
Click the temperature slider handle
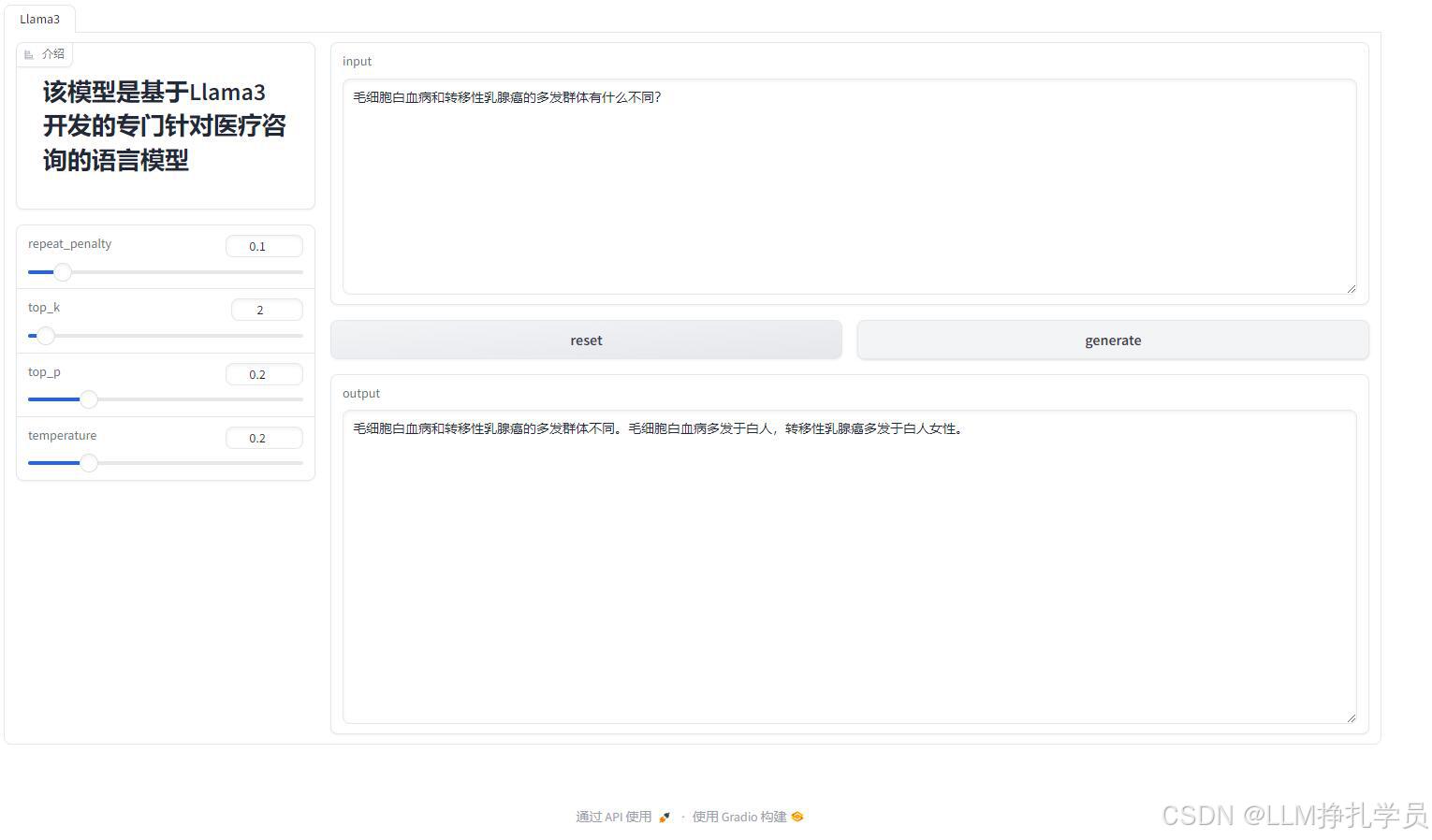89,463
